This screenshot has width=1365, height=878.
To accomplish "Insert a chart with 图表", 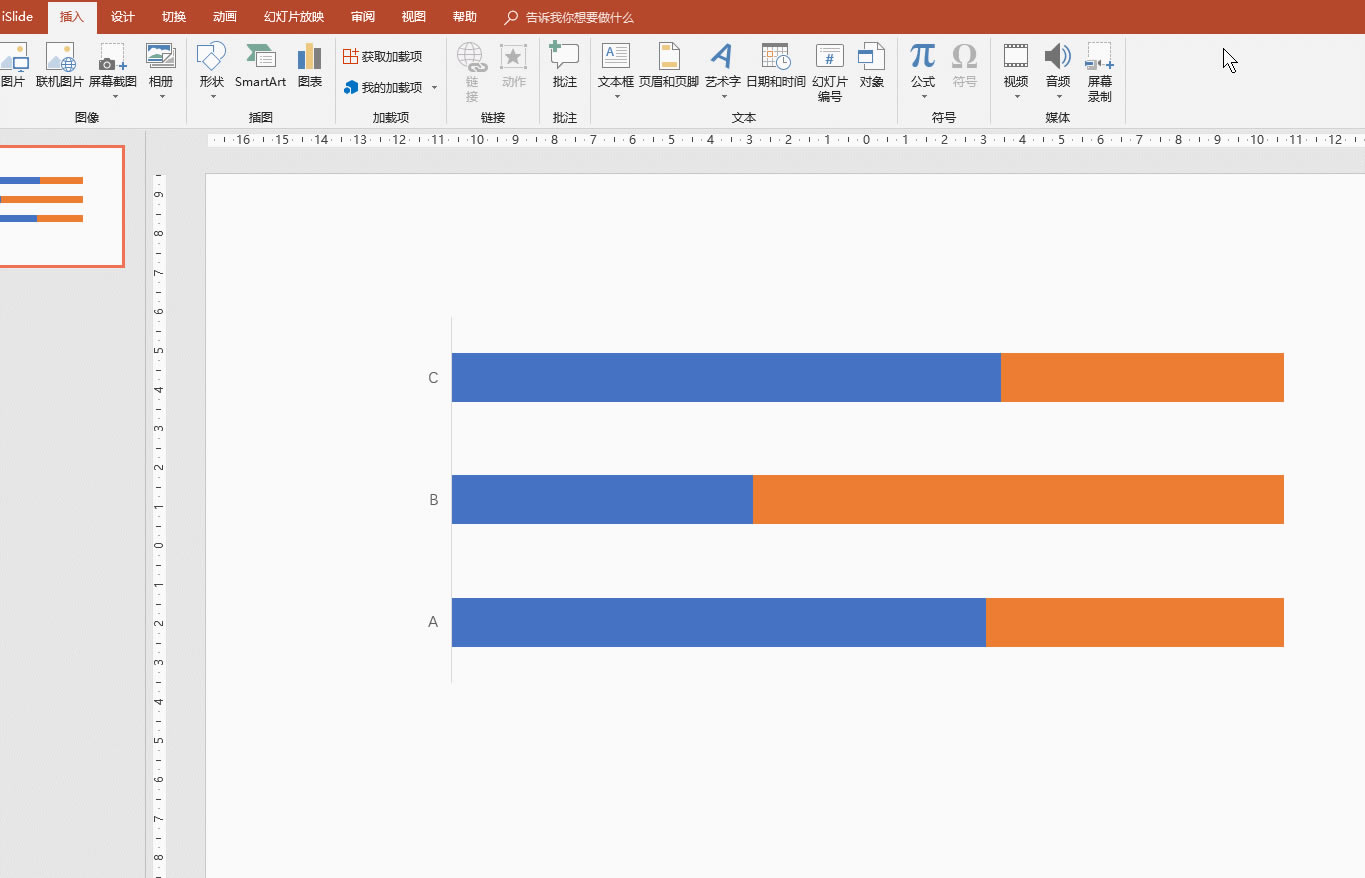I will tap(310, 67).
